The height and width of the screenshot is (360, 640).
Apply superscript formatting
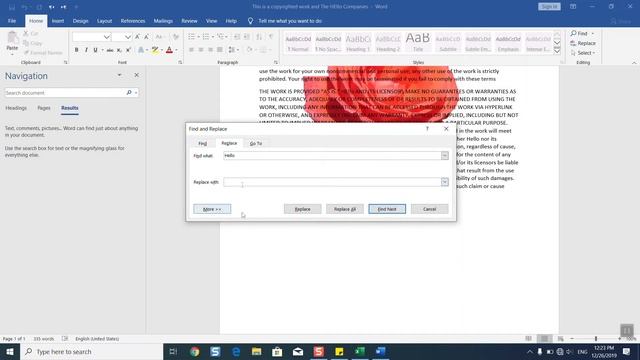[x=128, y=50]
